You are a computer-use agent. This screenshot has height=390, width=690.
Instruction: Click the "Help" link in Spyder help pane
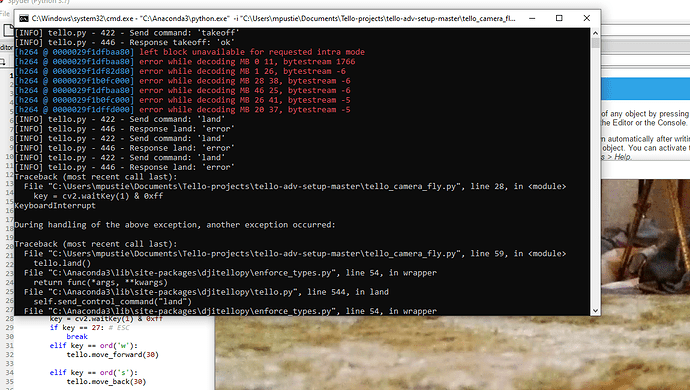pos(622,157)
